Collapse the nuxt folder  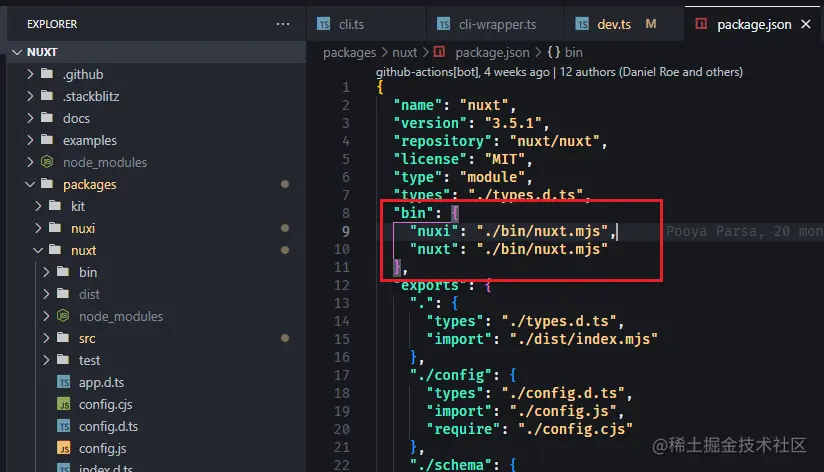(38, 250)
